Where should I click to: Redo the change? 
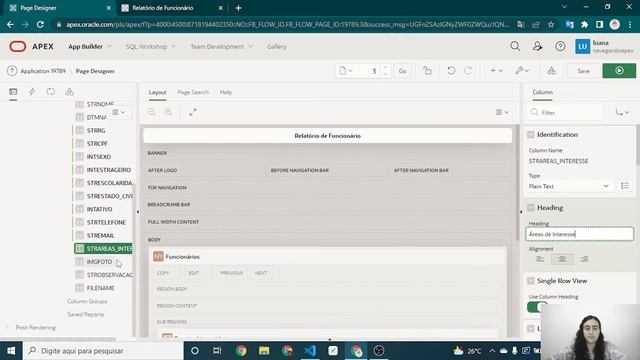468,71
